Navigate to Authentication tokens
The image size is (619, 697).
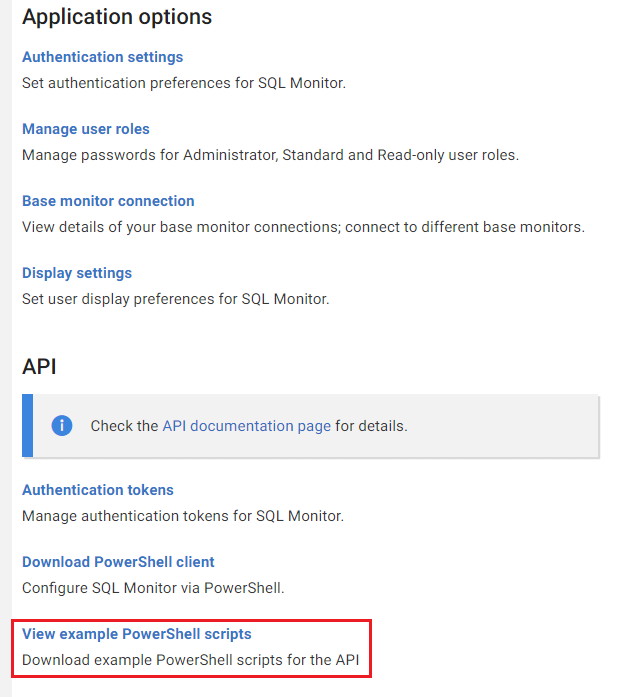click(x=98, y=490)
